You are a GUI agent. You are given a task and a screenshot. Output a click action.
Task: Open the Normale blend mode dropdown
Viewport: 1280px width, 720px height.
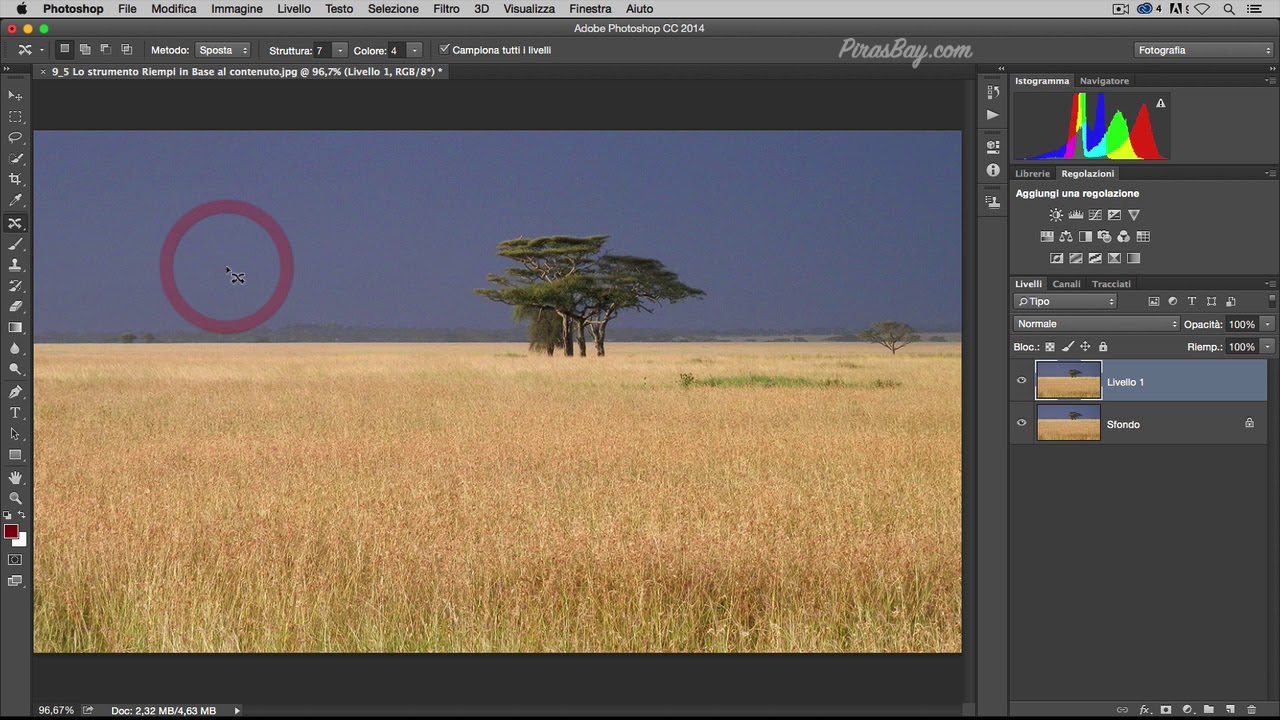click(1097, 324)
